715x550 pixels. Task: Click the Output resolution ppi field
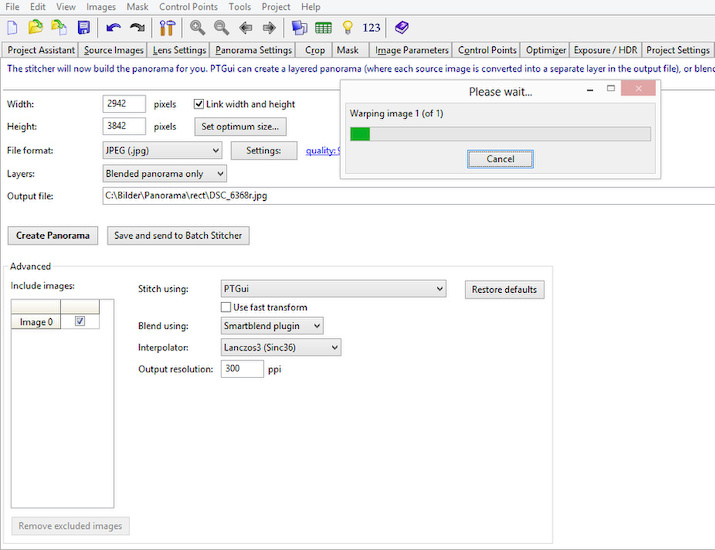point(242,369)
